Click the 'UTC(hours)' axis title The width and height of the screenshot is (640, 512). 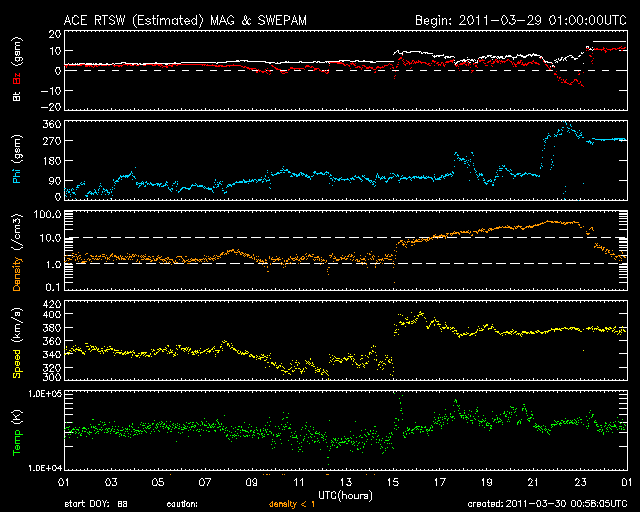tap(345, 496)
